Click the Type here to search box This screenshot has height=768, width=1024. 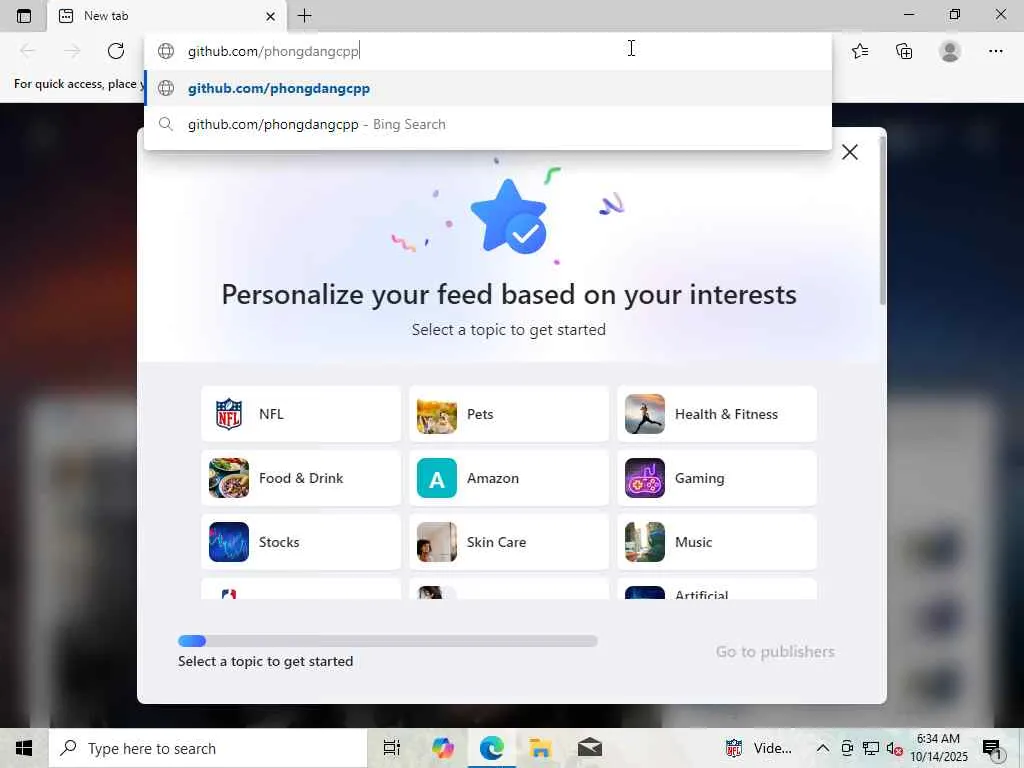click(x=208, y=748)
